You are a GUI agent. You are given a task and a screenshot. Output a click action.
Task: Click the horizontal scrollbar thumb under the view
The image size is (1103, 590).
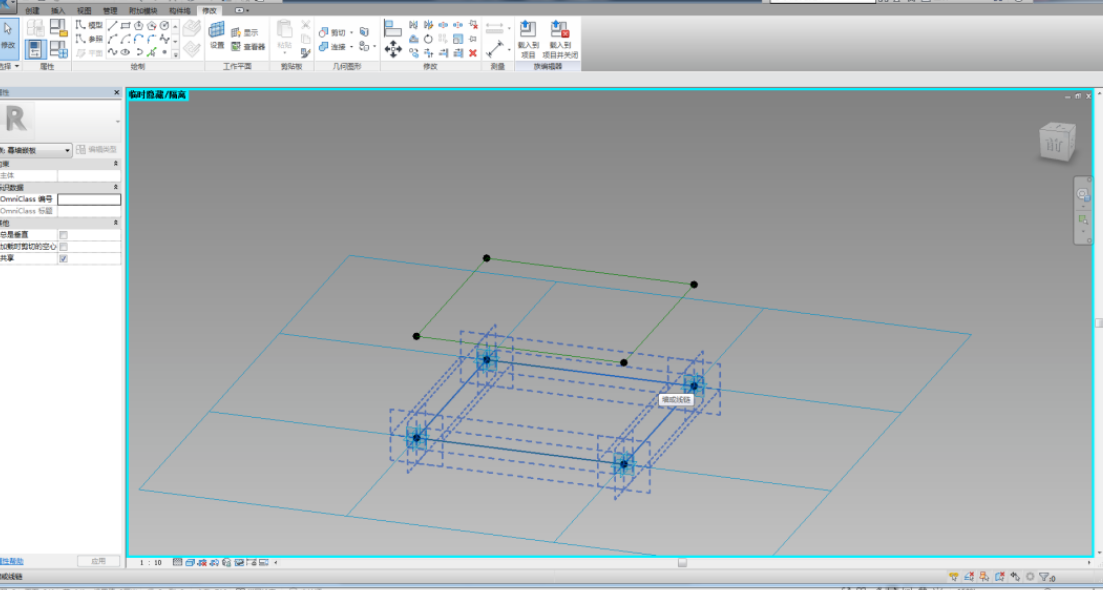pos(682,563)
